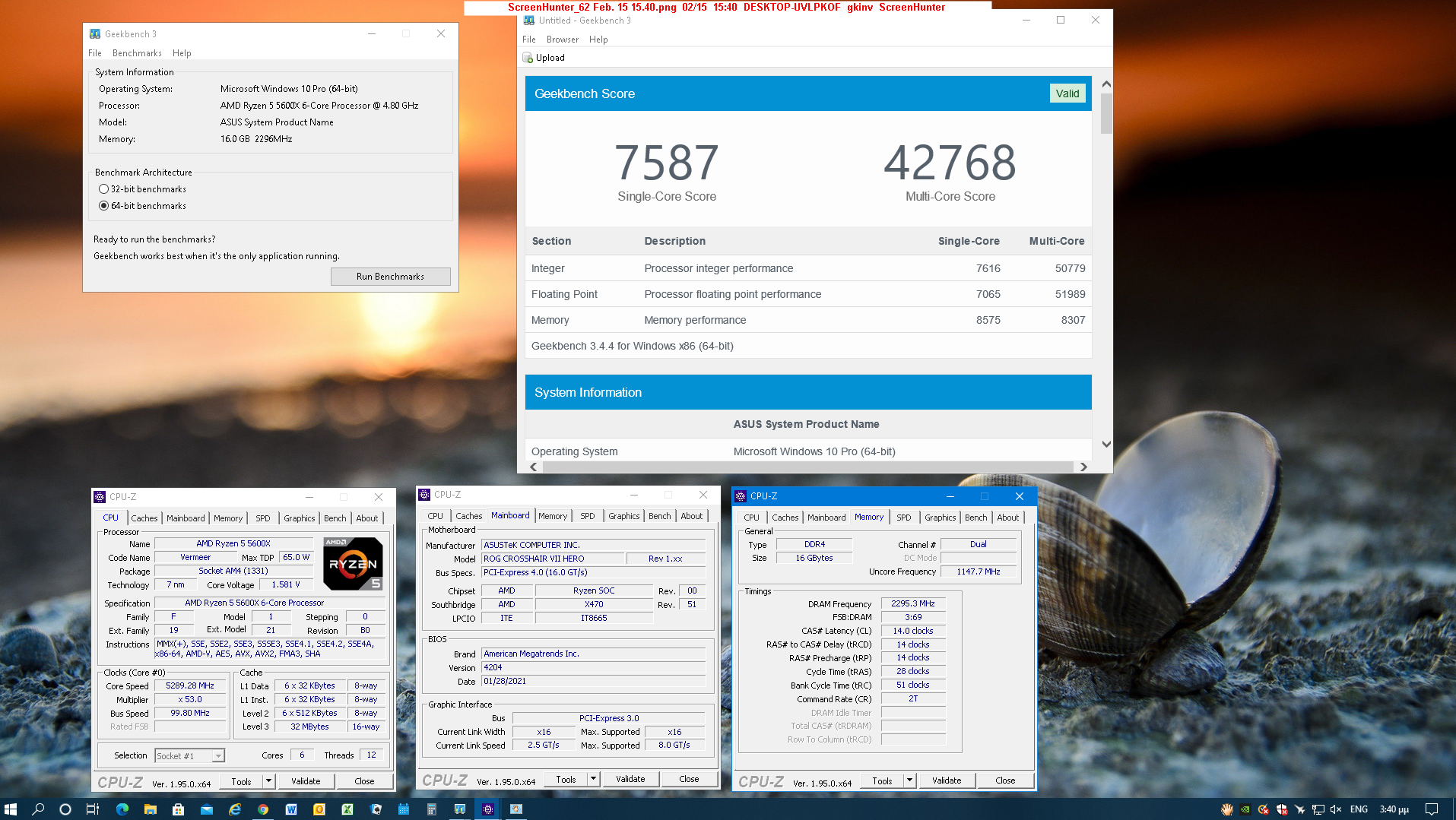The width and height of the screenshot is (1456, 820).
Task: Click Close button in the leftmost CPU-Z window
Action: (364, 781)
